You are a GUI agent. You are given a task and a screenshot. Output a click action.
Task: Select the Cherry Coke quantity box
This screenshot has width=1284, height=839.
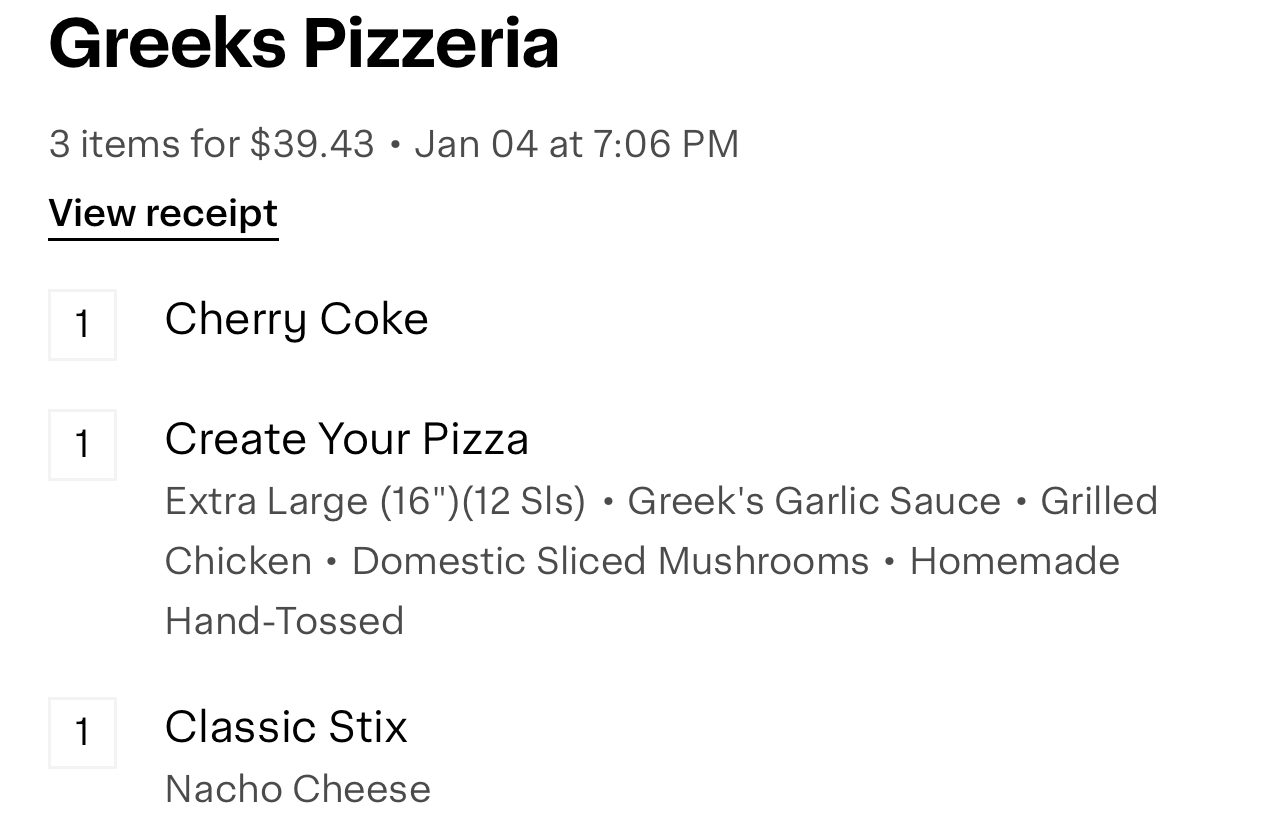coord(82,324)
